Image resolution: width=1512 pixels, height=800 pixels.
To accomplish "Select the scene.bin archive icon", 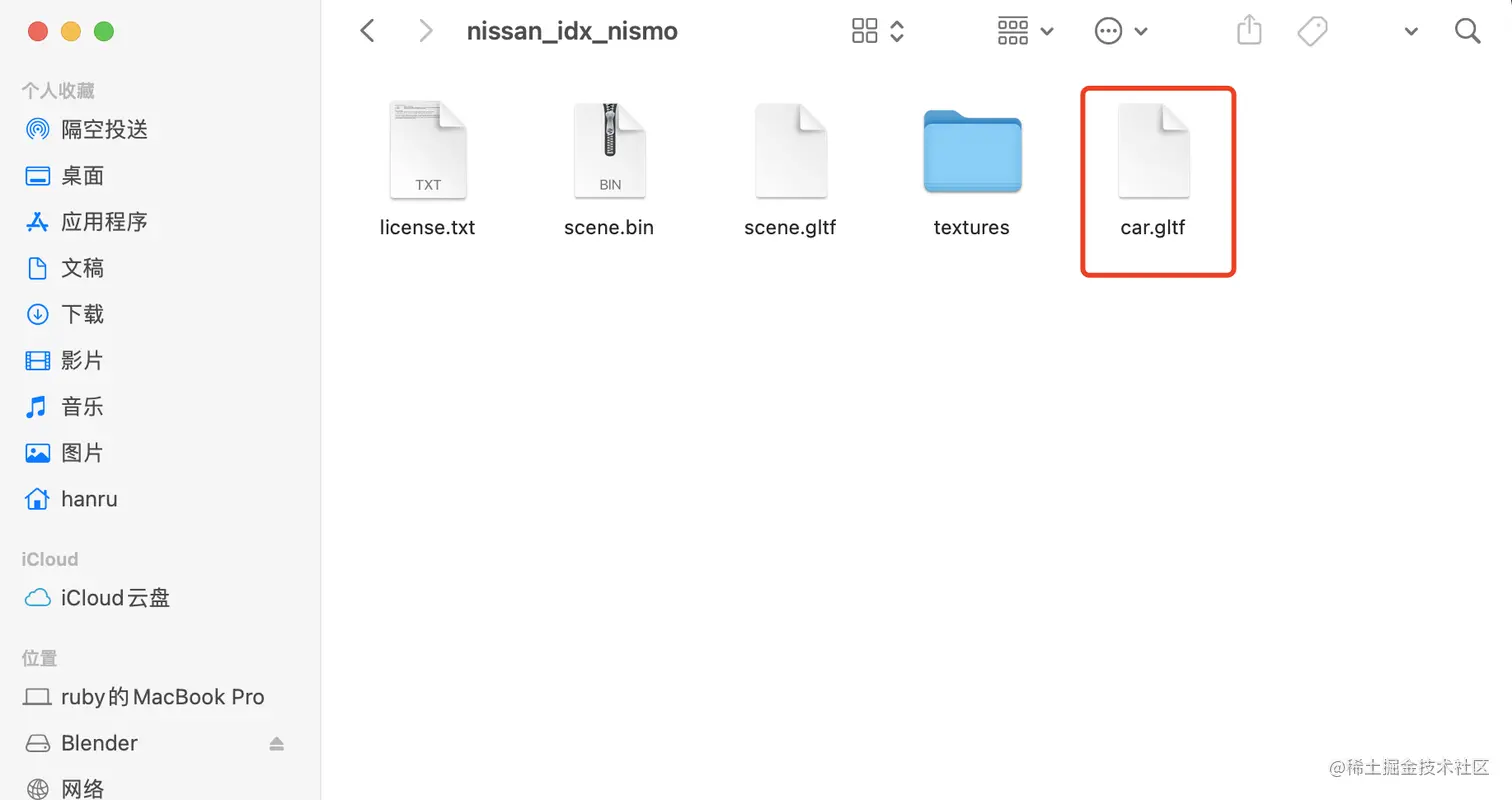I will click(609, 150).
